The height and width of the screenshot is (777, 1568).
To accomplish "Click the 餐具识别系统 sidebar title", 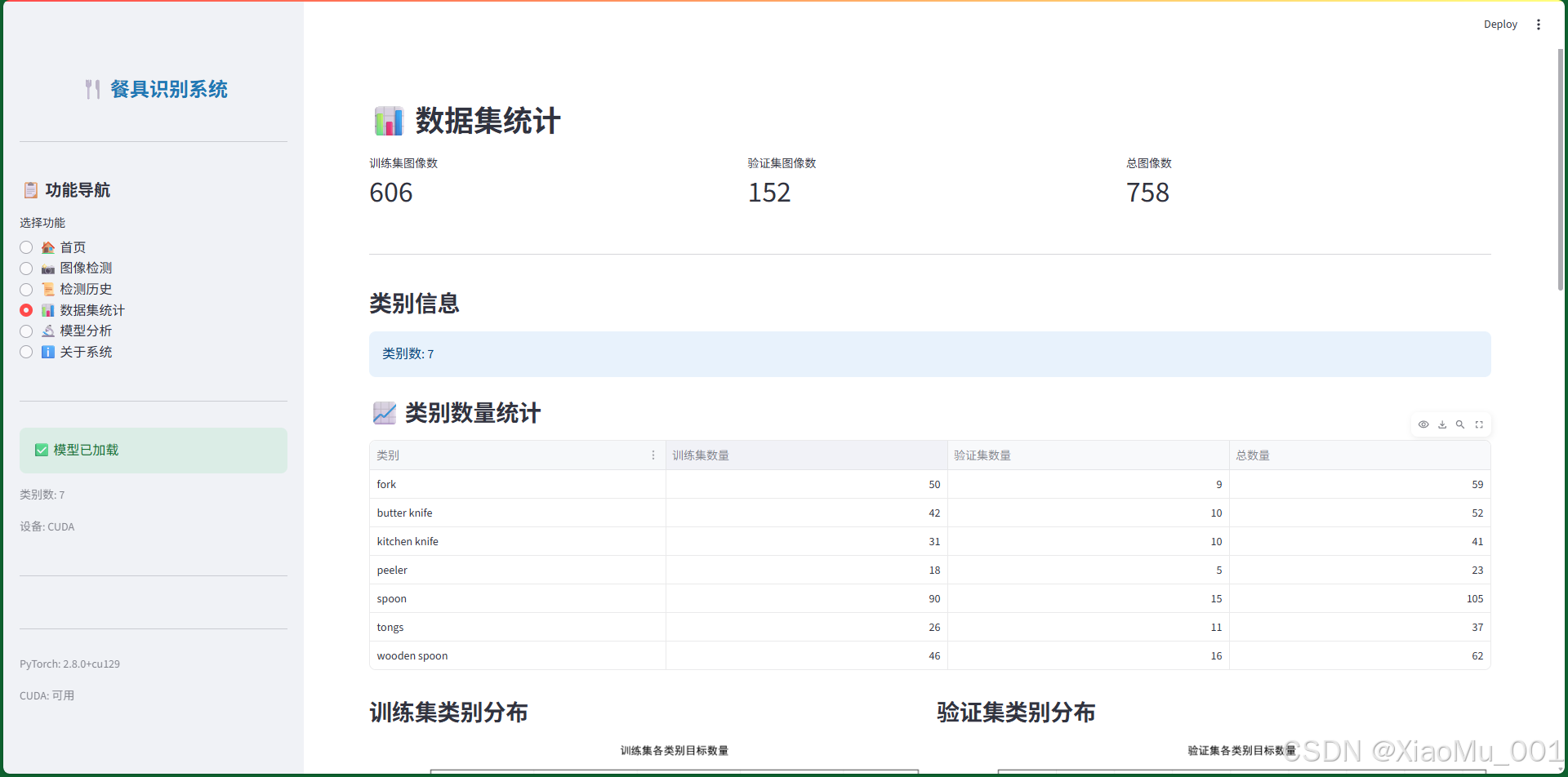I will 169,89.
